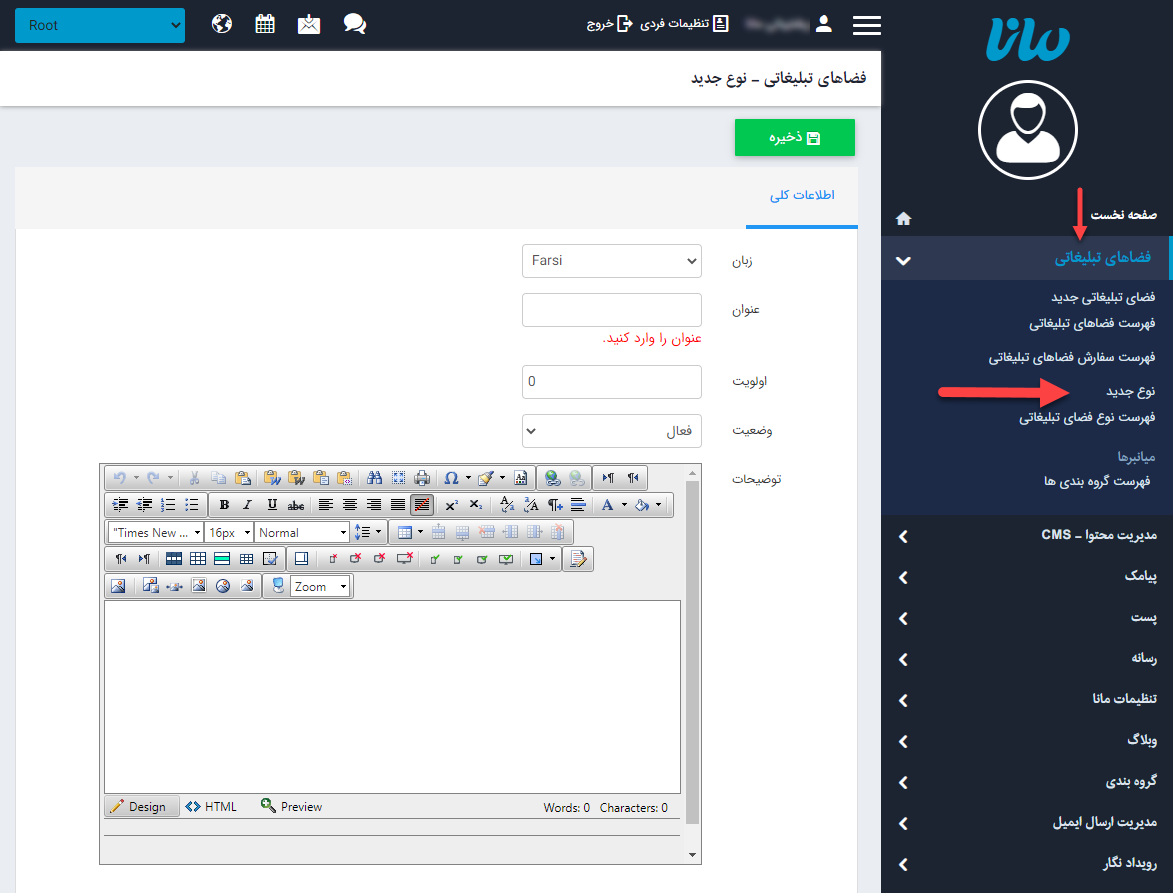Click the Cut scissors icon in the editor

195,478
